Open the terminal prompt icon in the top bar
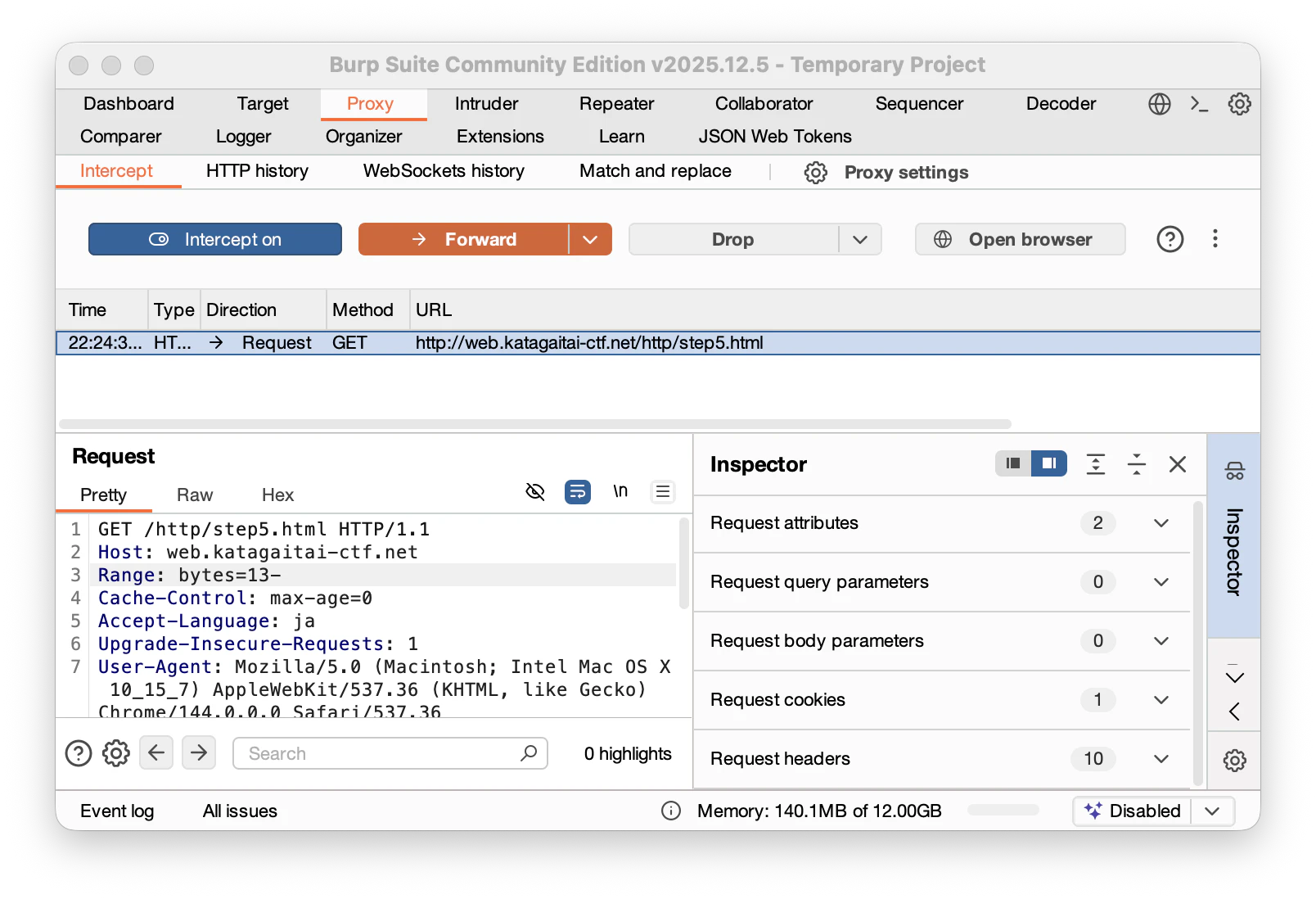The image size is (1316, 899). point(1199,104)
